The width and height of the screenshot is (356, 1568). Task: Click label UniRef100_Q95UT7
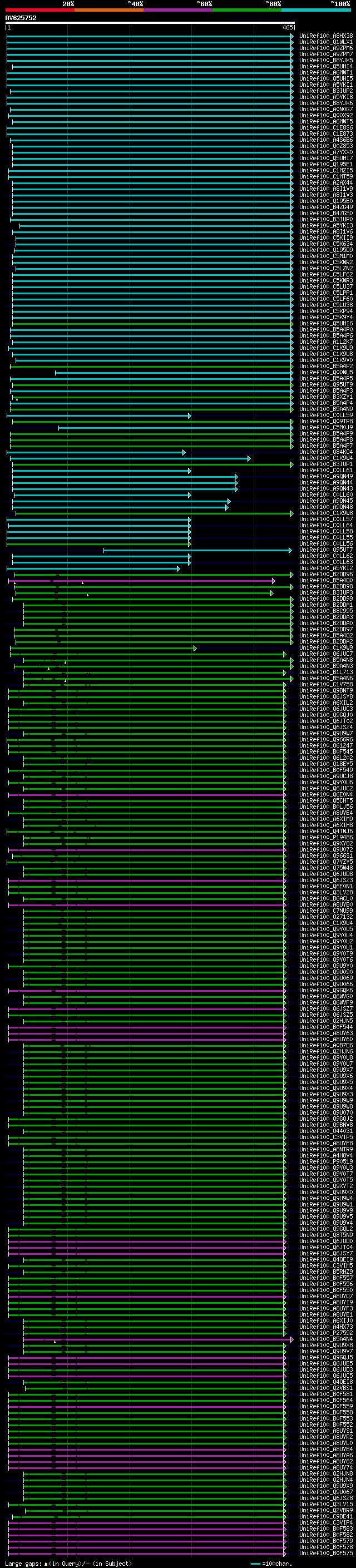326,550
